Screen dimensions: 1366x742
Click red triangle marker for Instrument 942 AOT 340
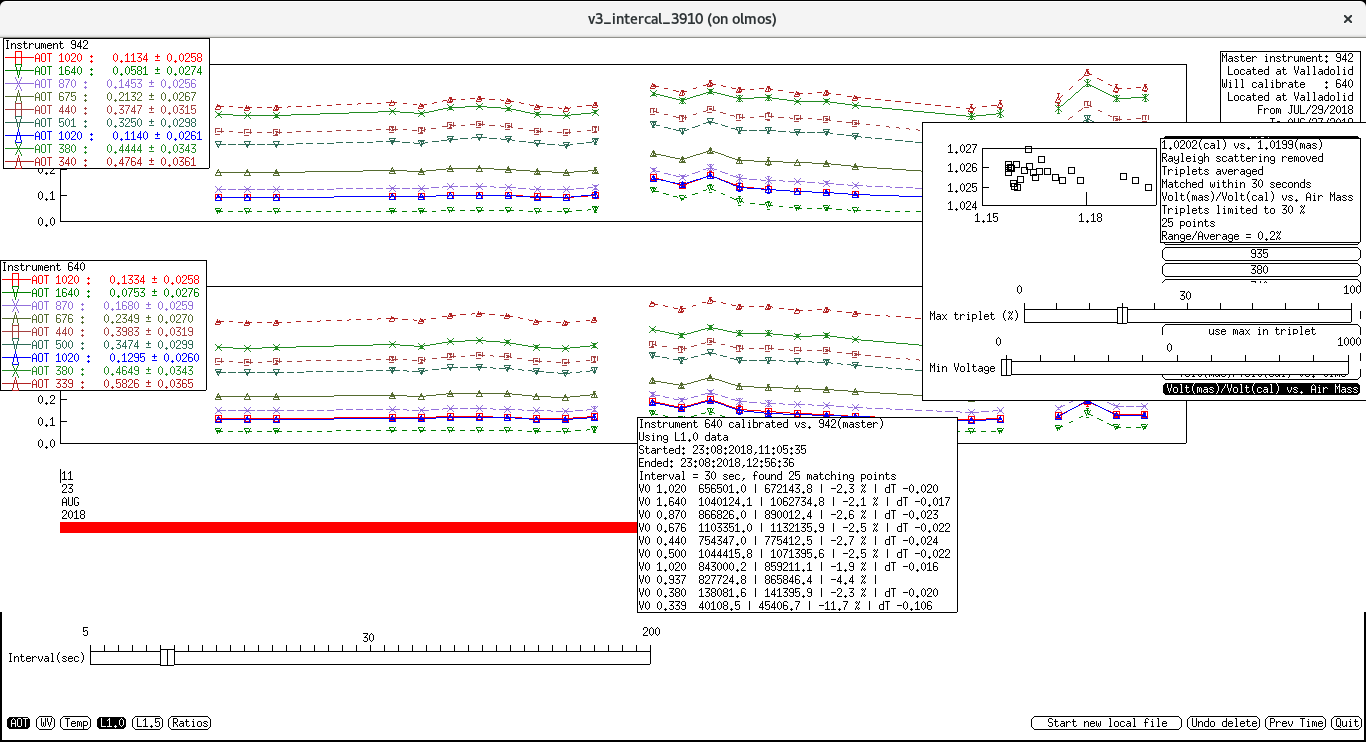(18, 162)
